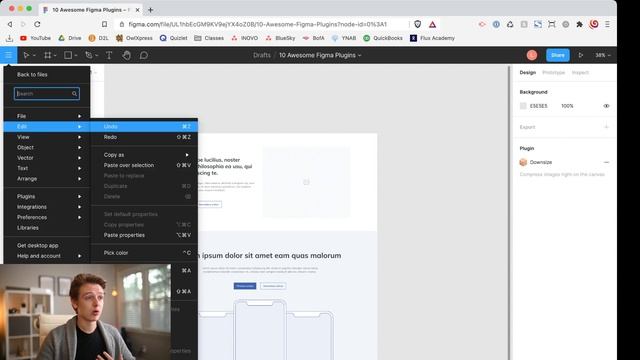The width and height of the screenshot is (640, 360).
Task: Open the Integrations menu entry
Action: pos(47,207)
